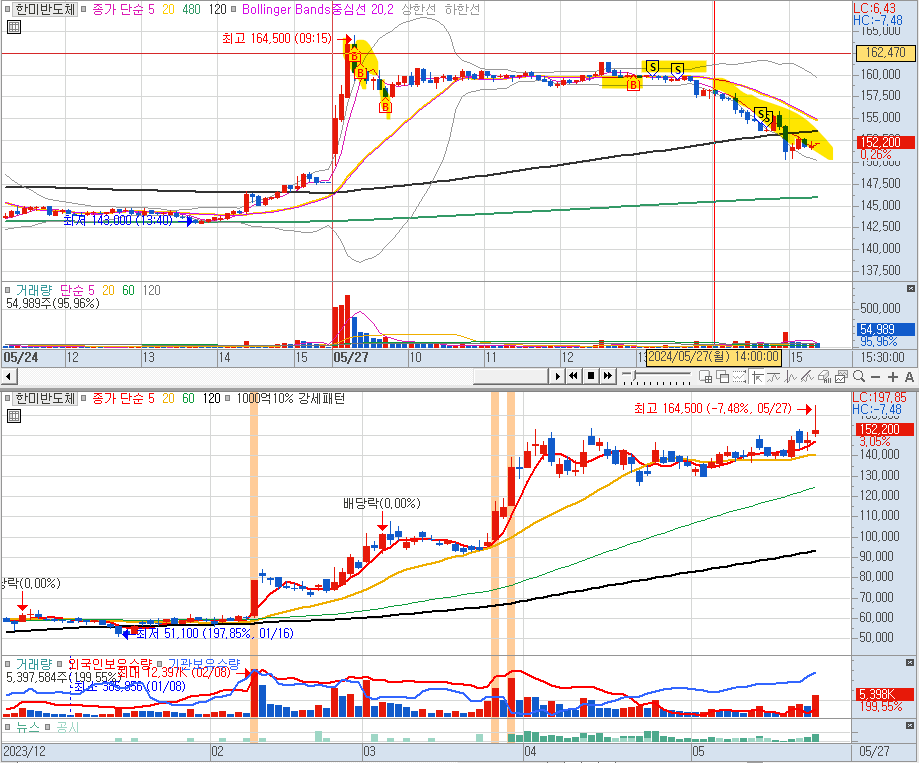The image size is (919, 763).
Task: Toggle the square marker before 거래량 단순 in top chart
Action: 8,289
